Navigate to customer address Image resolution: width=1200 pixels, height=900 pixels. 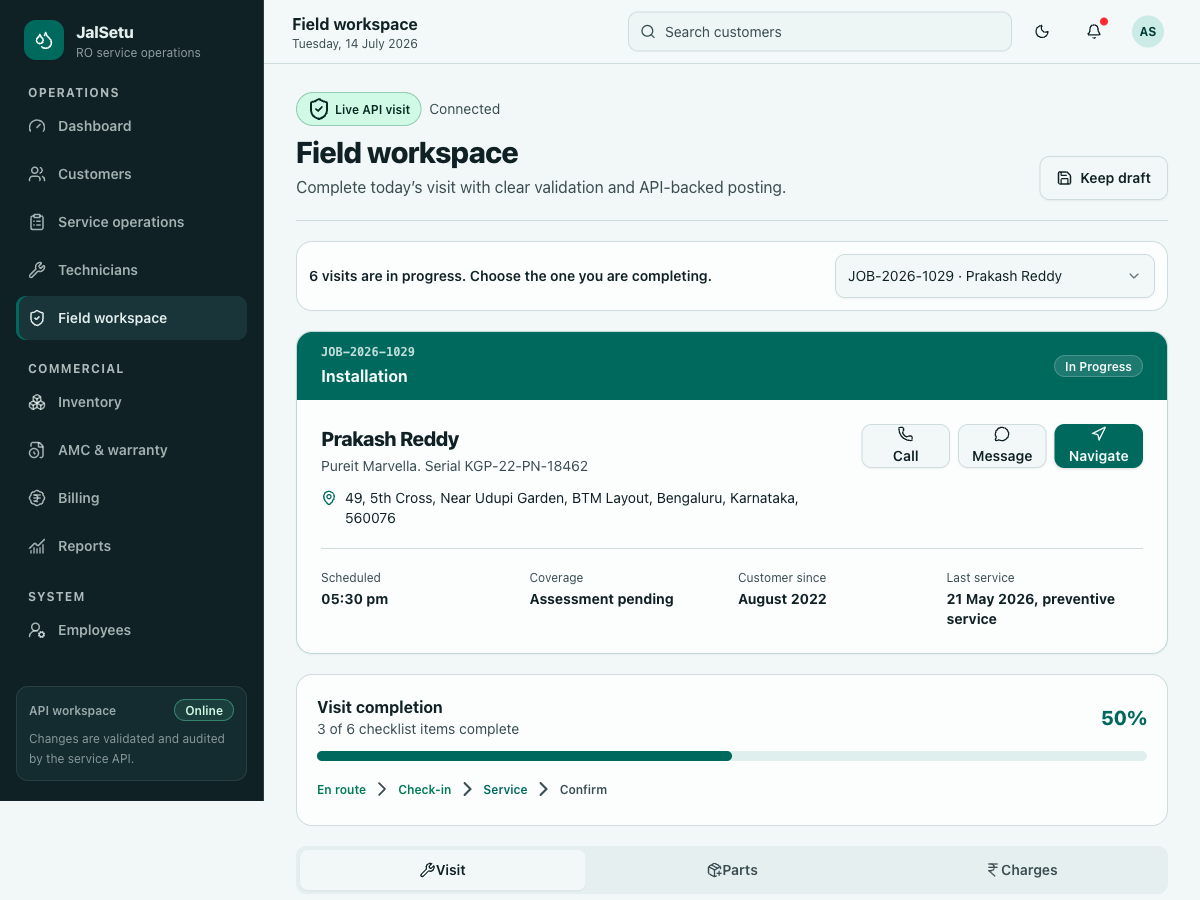pos(1099,446)
